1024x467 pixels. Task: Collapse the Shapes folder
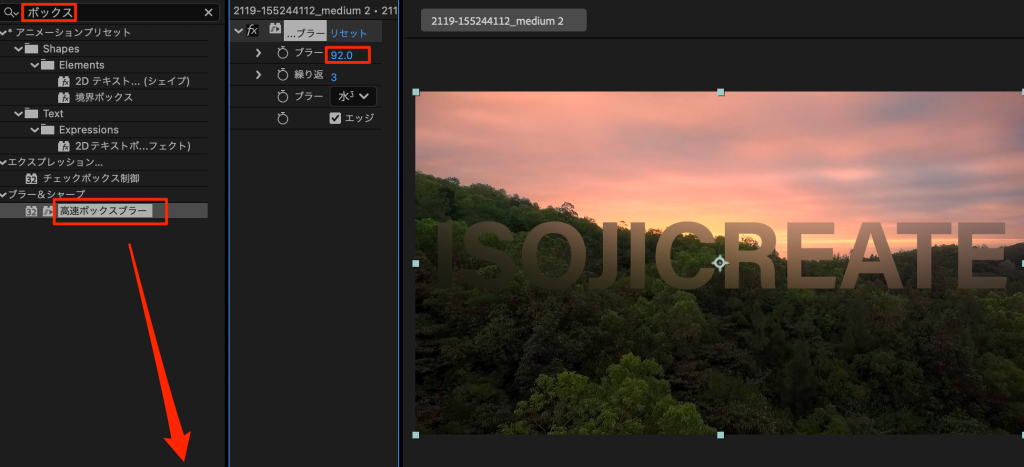[19, 49]
